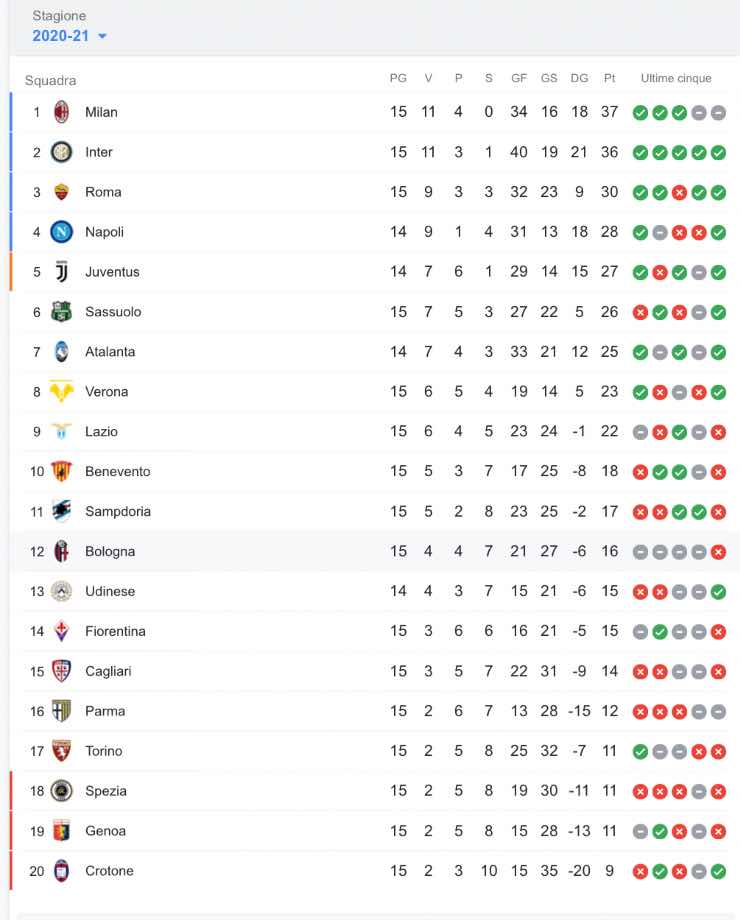Screen dimensions: 740x920
Task: Click the Sassuolo club crest icon
Action: 62,312
